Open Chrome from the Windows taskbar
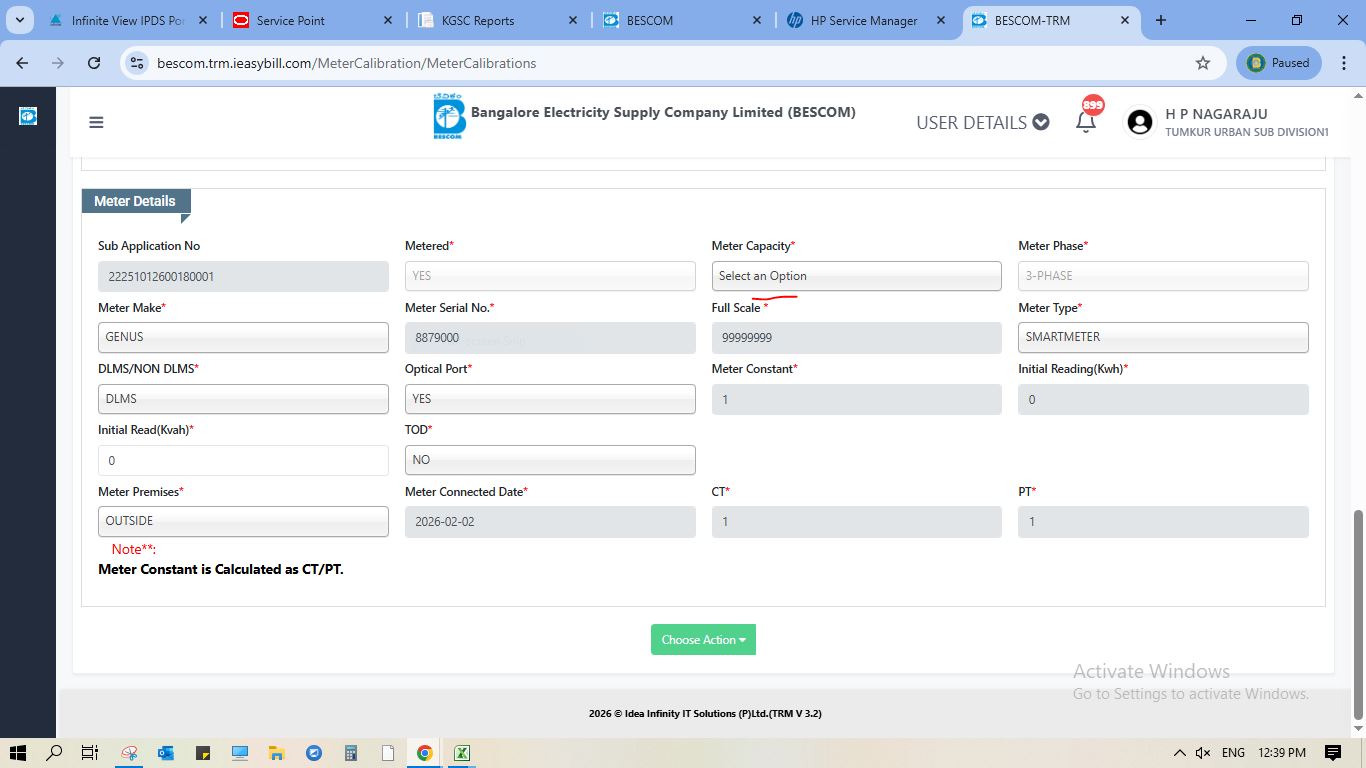The width and height of the screenshot is (1366, 768). coord(425,753)
